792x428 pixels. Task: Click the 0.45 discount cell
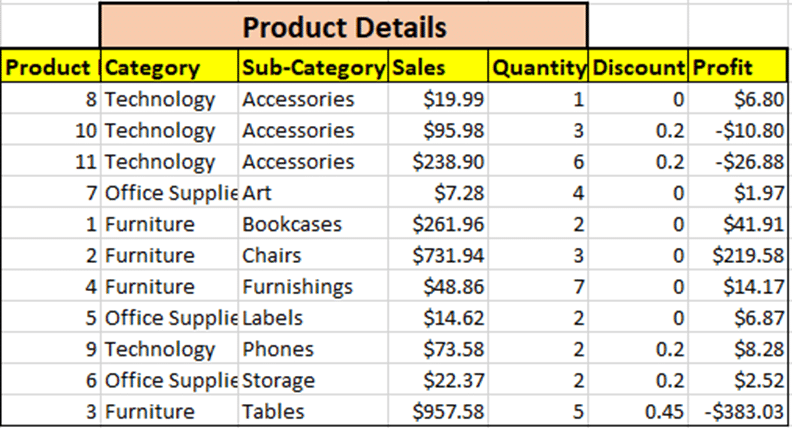click(638, 411)
